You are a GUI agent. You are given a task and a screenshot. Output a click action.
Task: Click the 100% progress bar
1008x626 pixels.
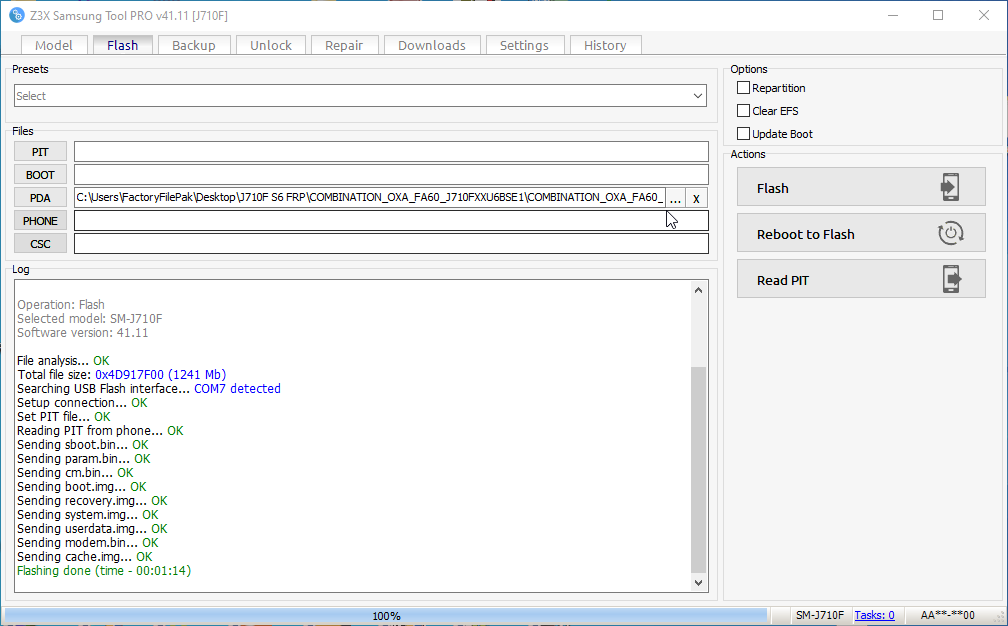tap(386, 616)
